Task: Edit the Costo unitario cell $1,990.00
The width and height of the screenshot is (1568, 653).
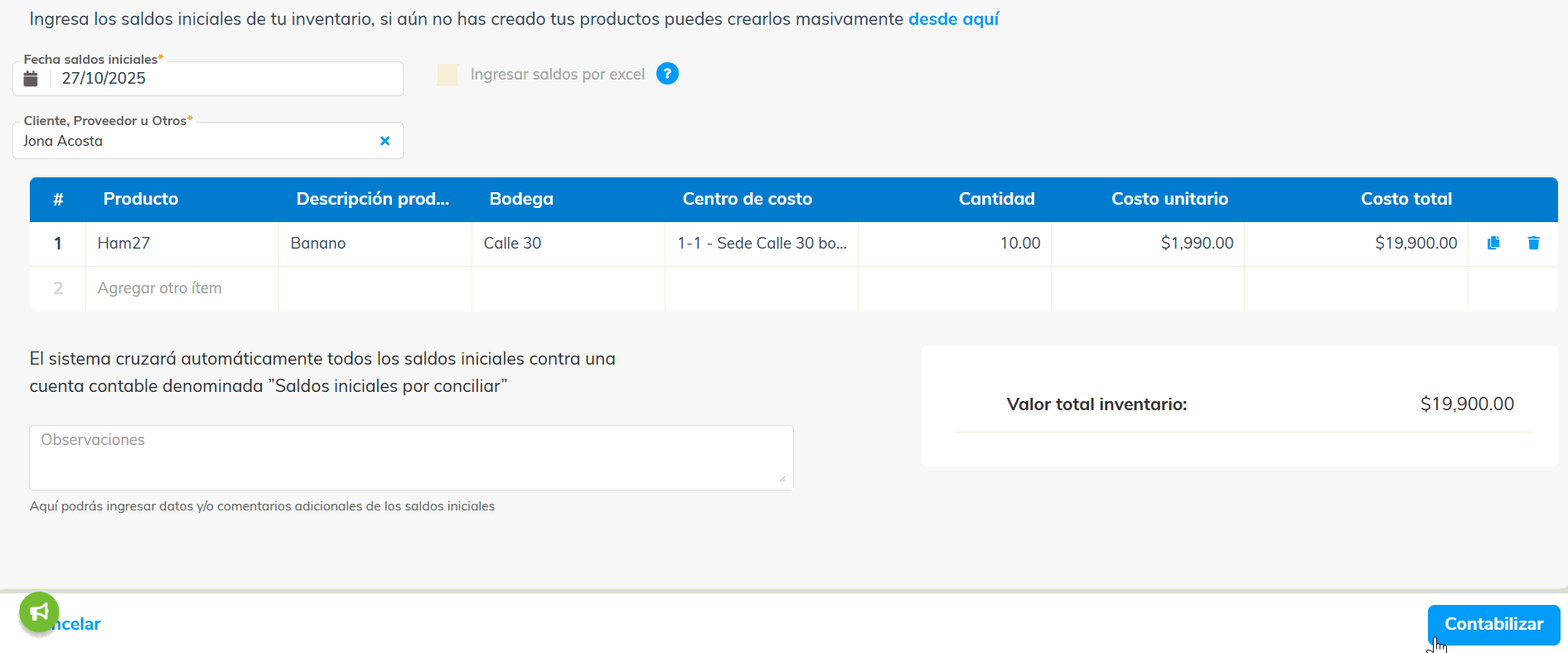Action: [1148, 244]
